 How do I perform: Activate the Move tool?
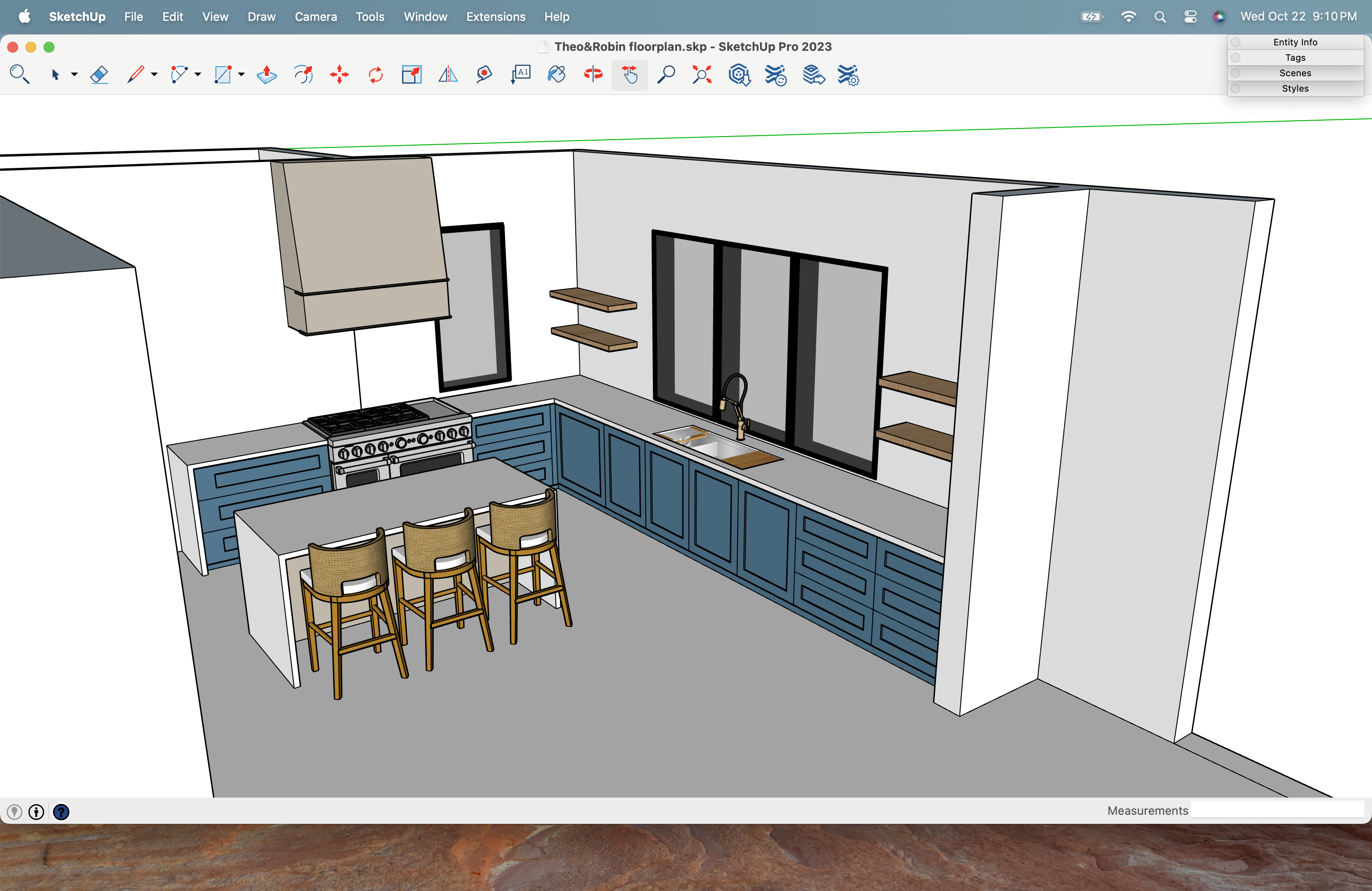[339, 75]
